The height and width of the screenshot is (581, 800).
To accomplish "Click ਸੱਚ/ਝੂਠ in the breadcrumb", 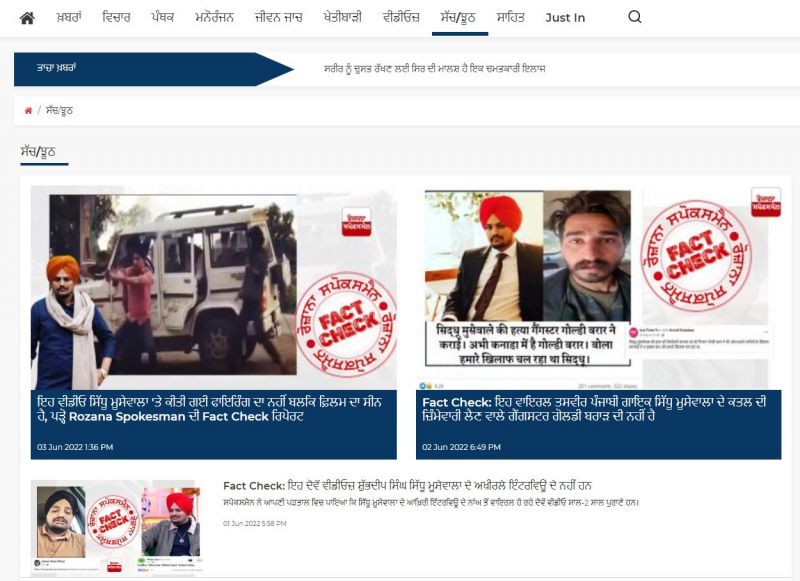I will [x=59, y=110].
